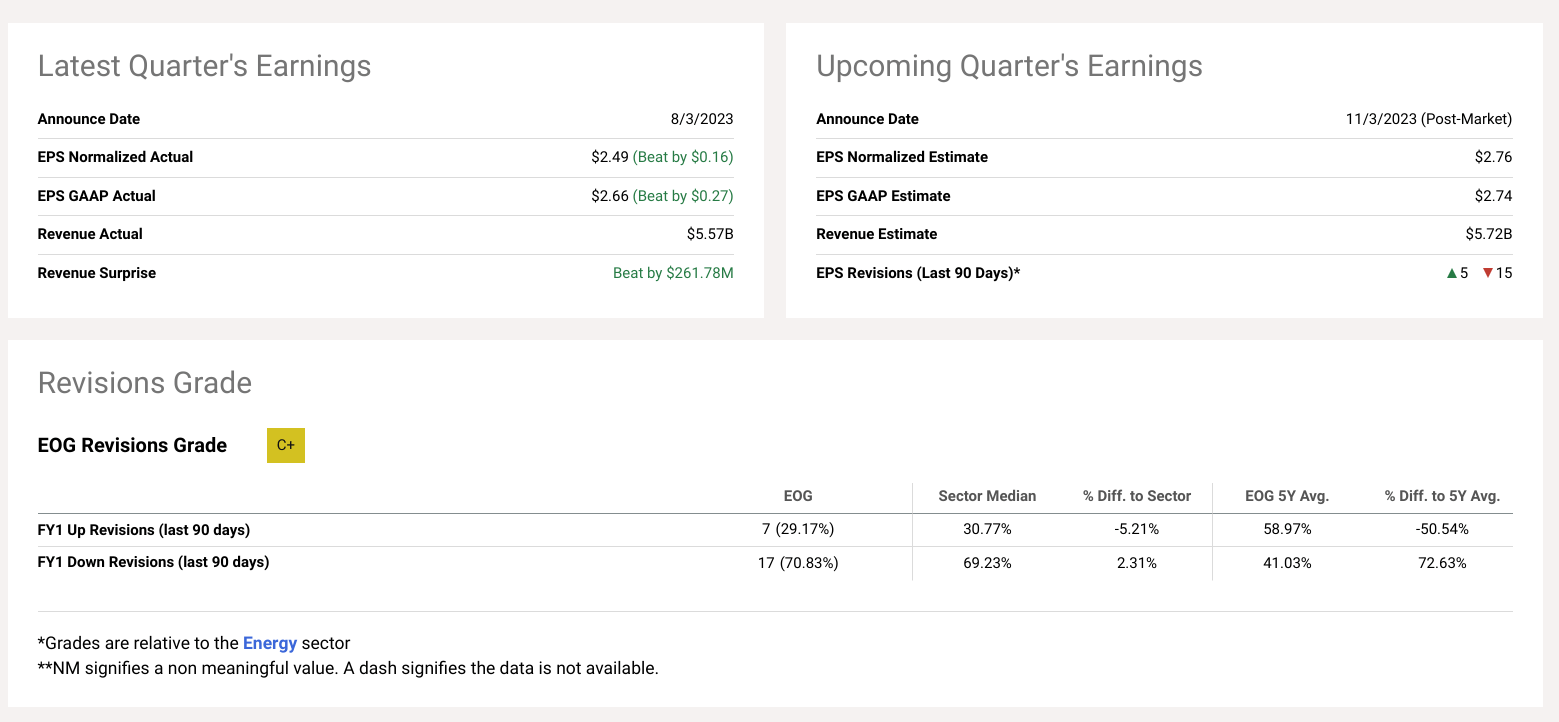Click the % Diff. to 5Y Avg. header

point(1442,496)
